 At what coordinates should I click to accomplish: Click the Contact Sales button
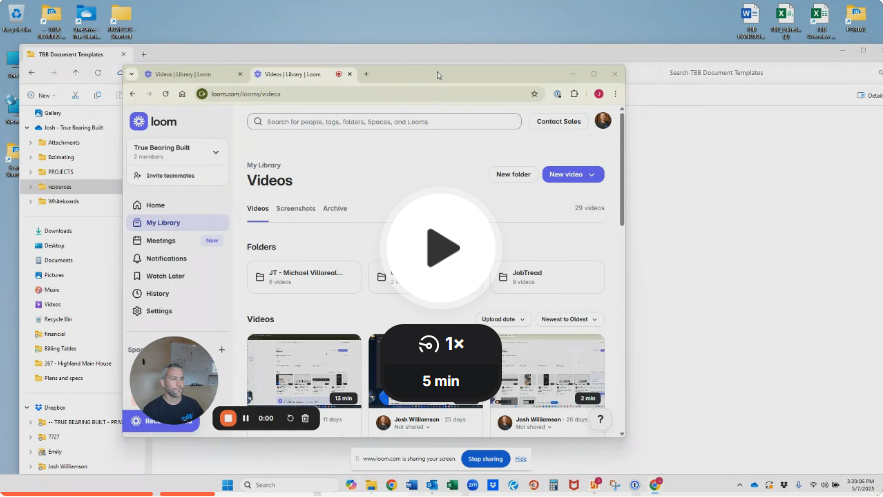(x=558, y=122)
